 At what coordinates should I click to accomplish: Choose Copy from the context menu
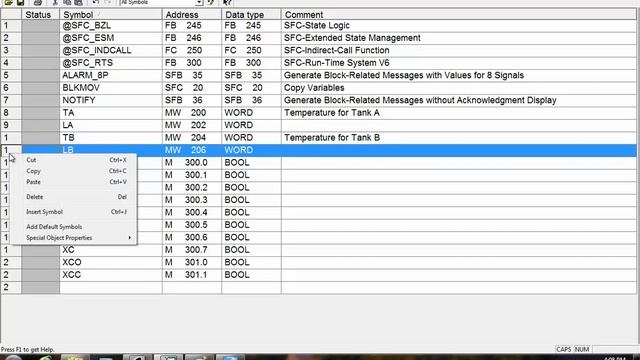(x=73, y=171)
